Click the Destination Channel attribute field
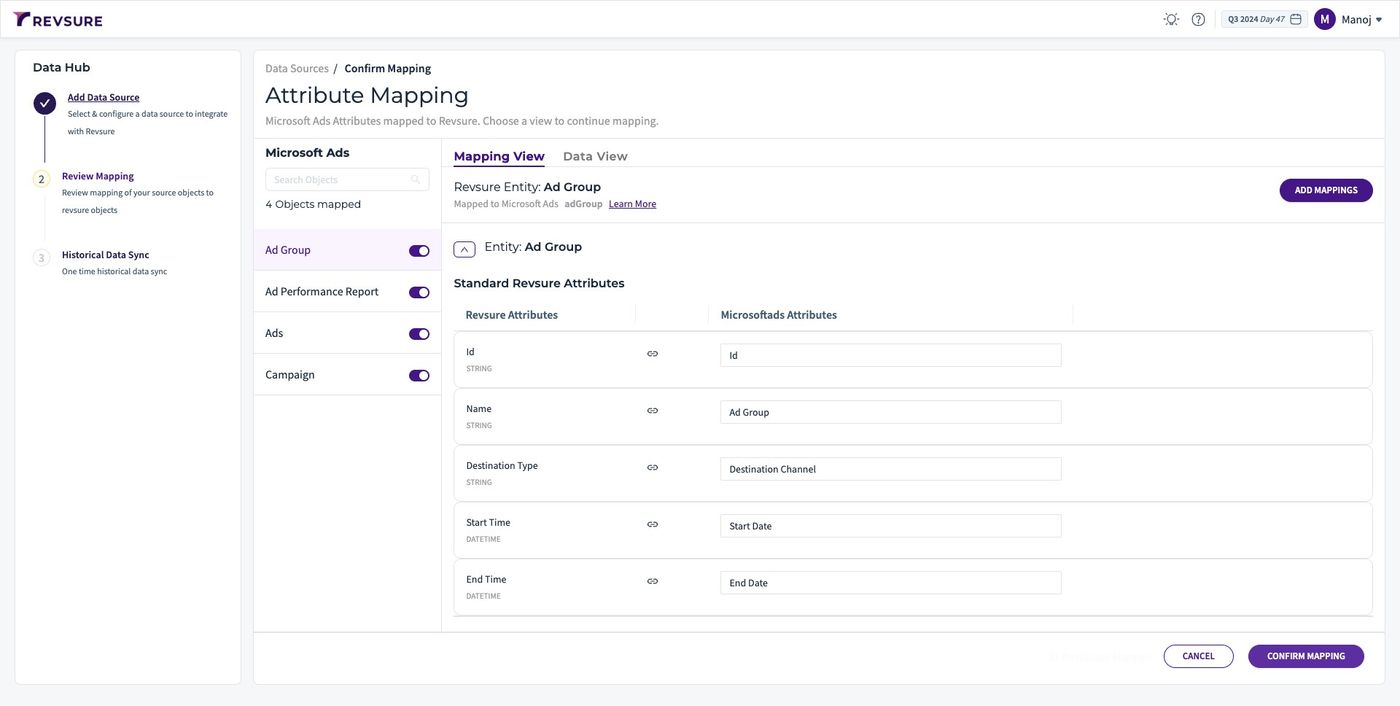 point(891,469)
